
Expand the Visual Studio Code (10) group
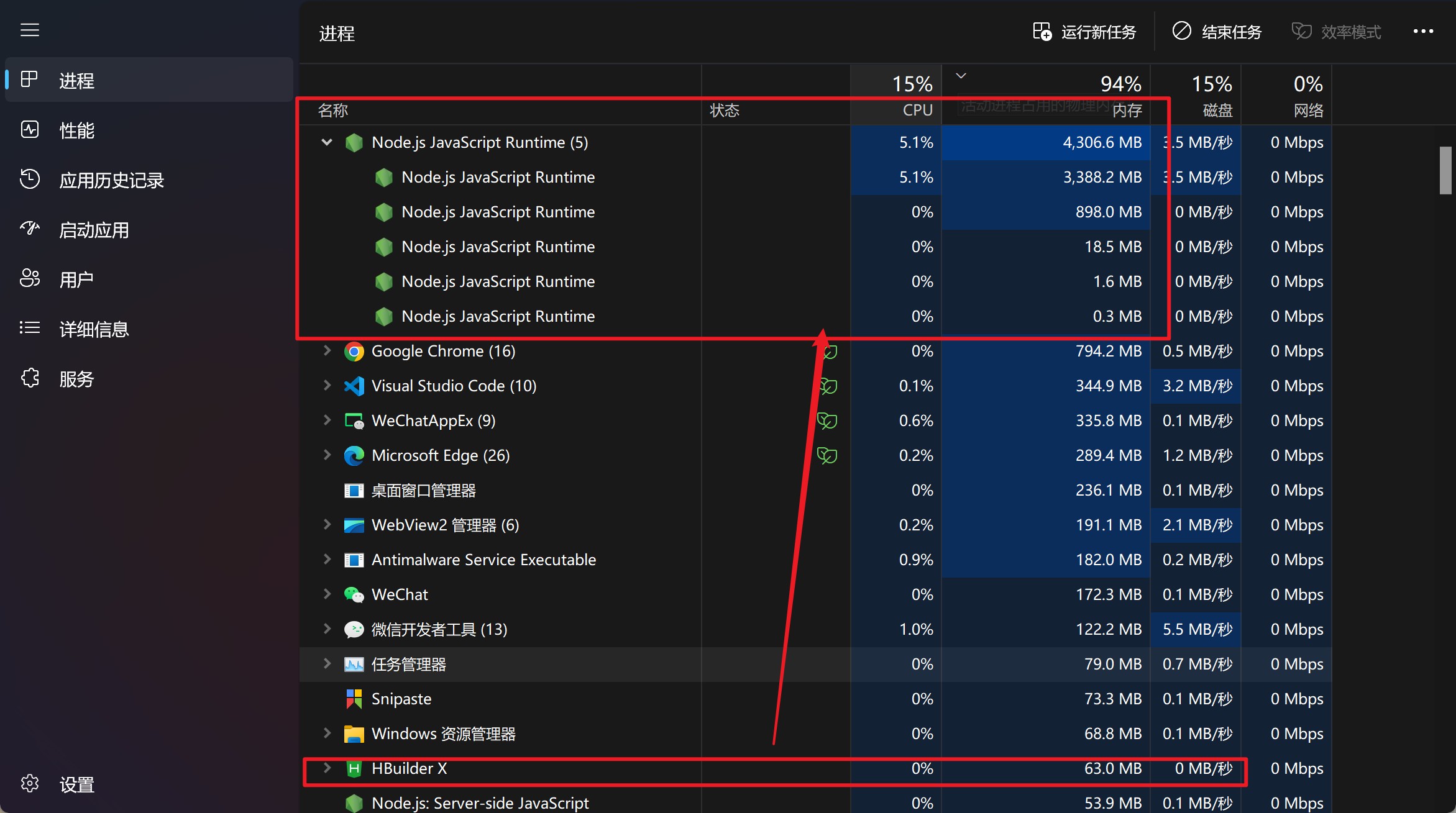click(327, 386)
